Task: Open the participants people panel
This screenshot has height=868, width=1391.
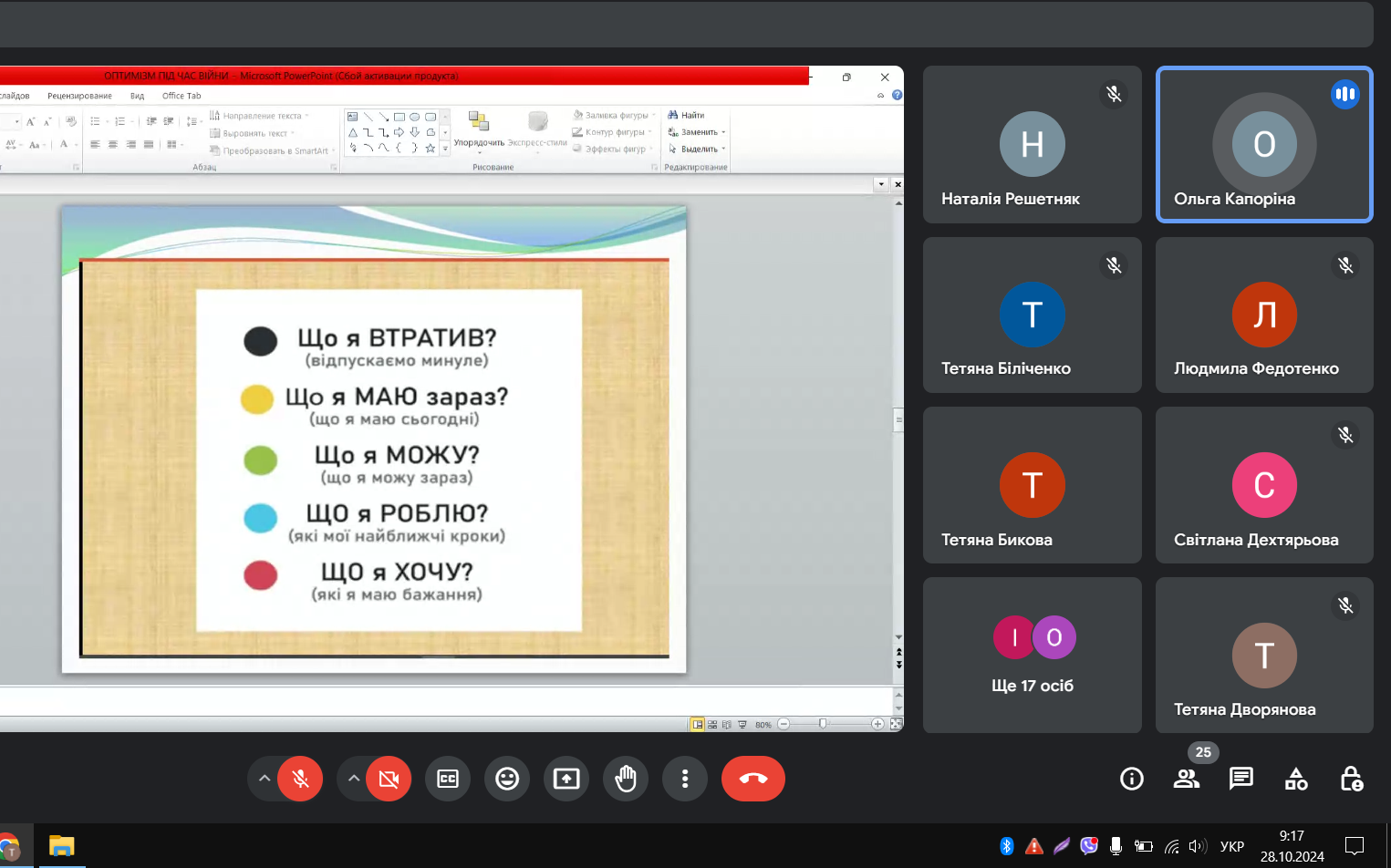Action: 1186,779
